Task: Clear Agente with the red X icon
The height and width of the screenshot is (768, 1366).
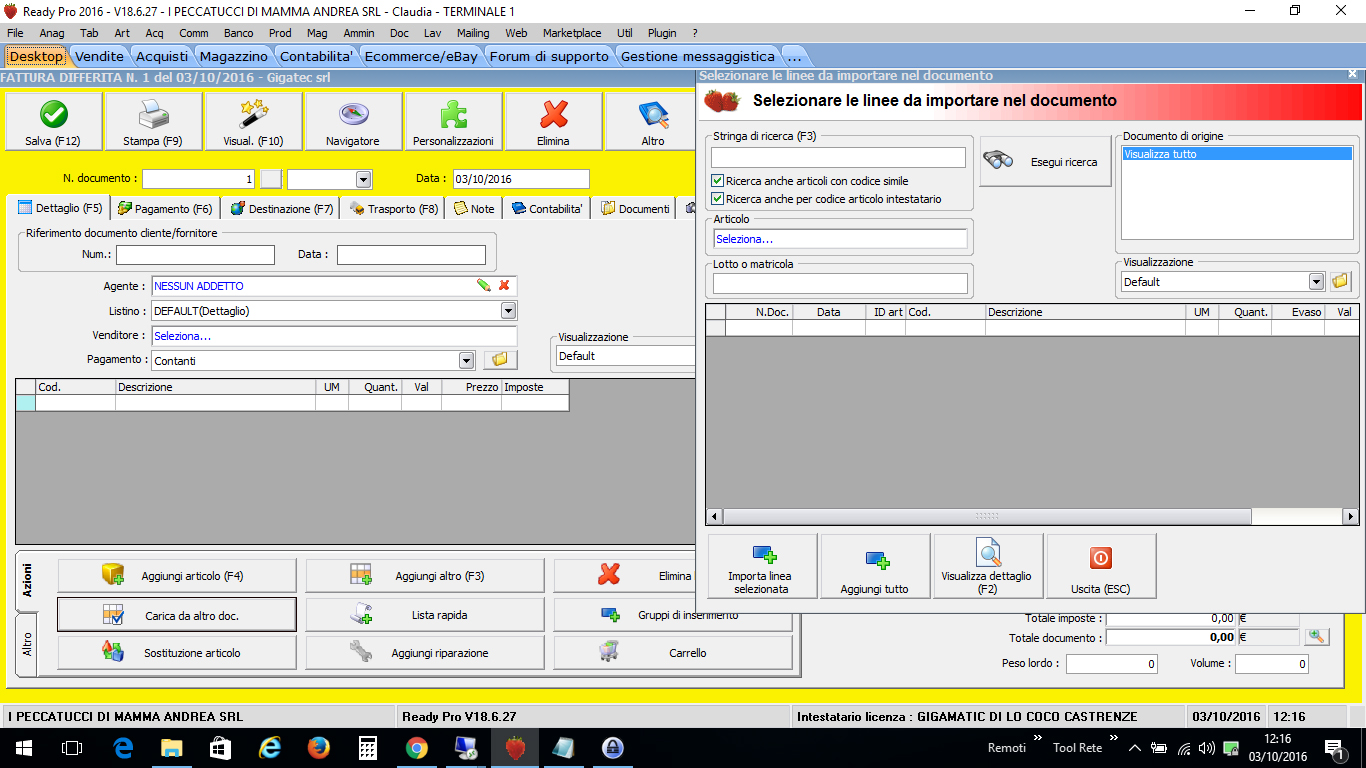Action: 504,286
